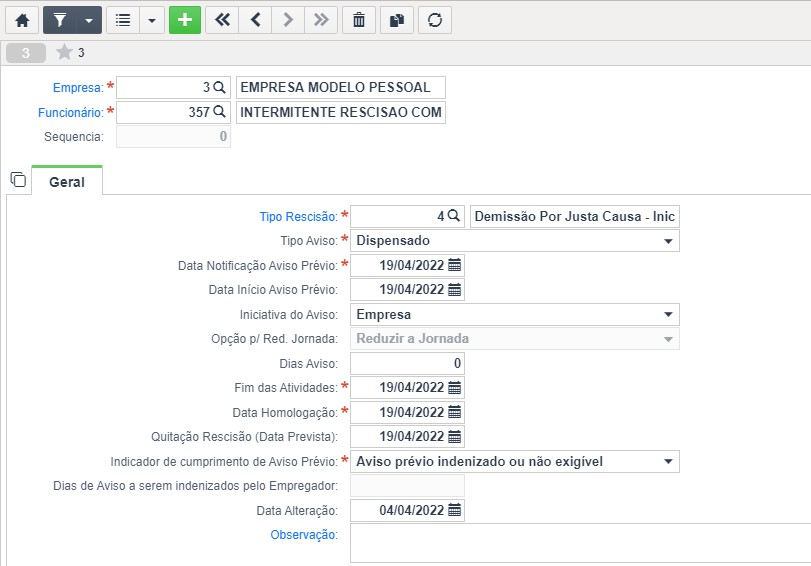Click the Tipo Rescisão label link

298,217
